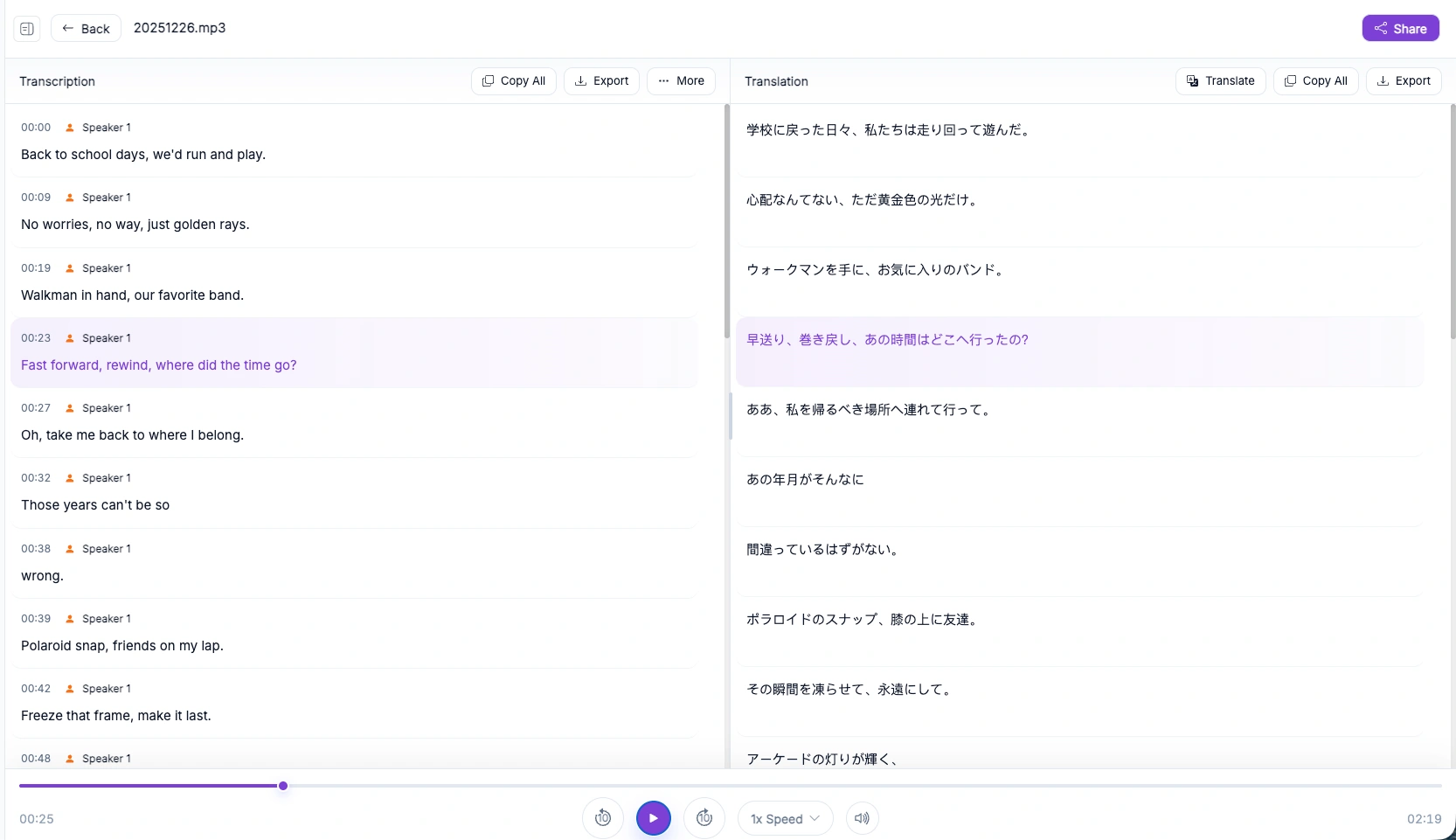Share the transcription
The width and height of the screenshot is (1456, 840).
pos(1400,29)
